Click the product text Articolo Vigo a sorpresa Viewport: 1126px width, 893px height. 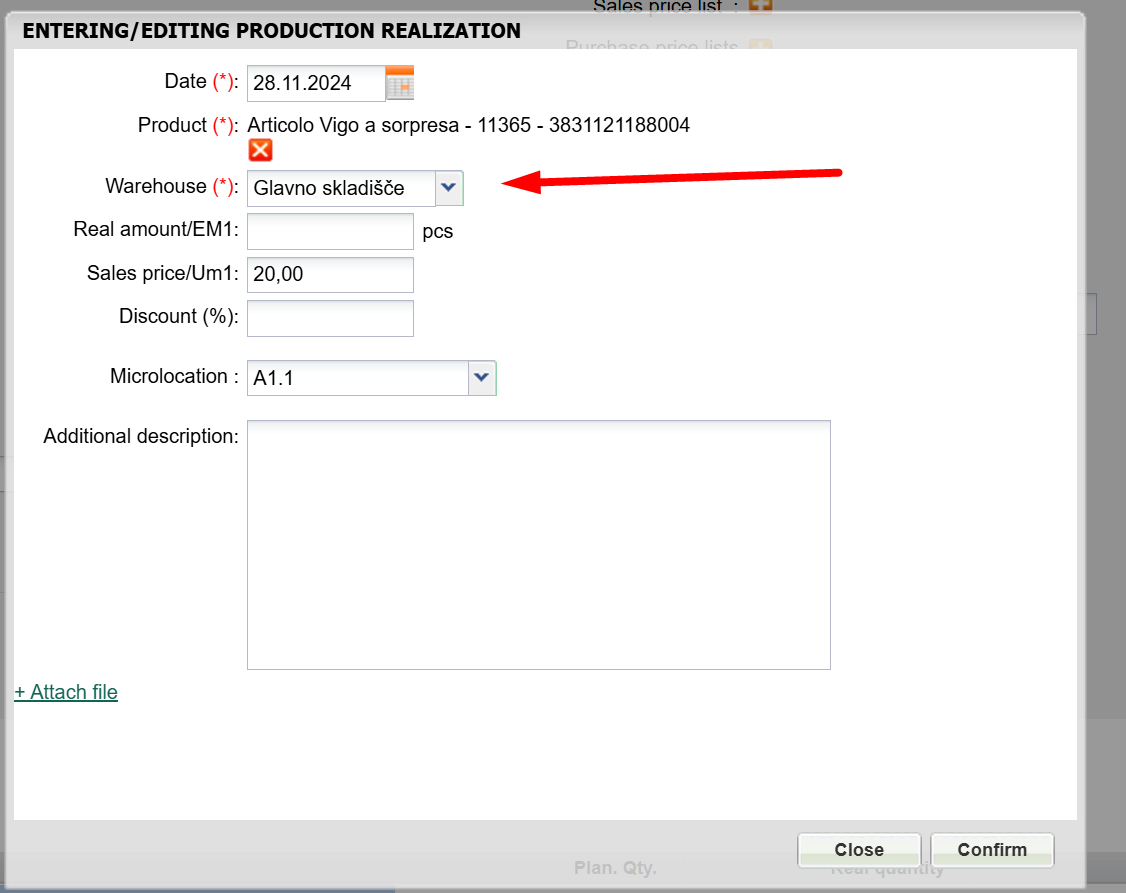coord(353,125)
